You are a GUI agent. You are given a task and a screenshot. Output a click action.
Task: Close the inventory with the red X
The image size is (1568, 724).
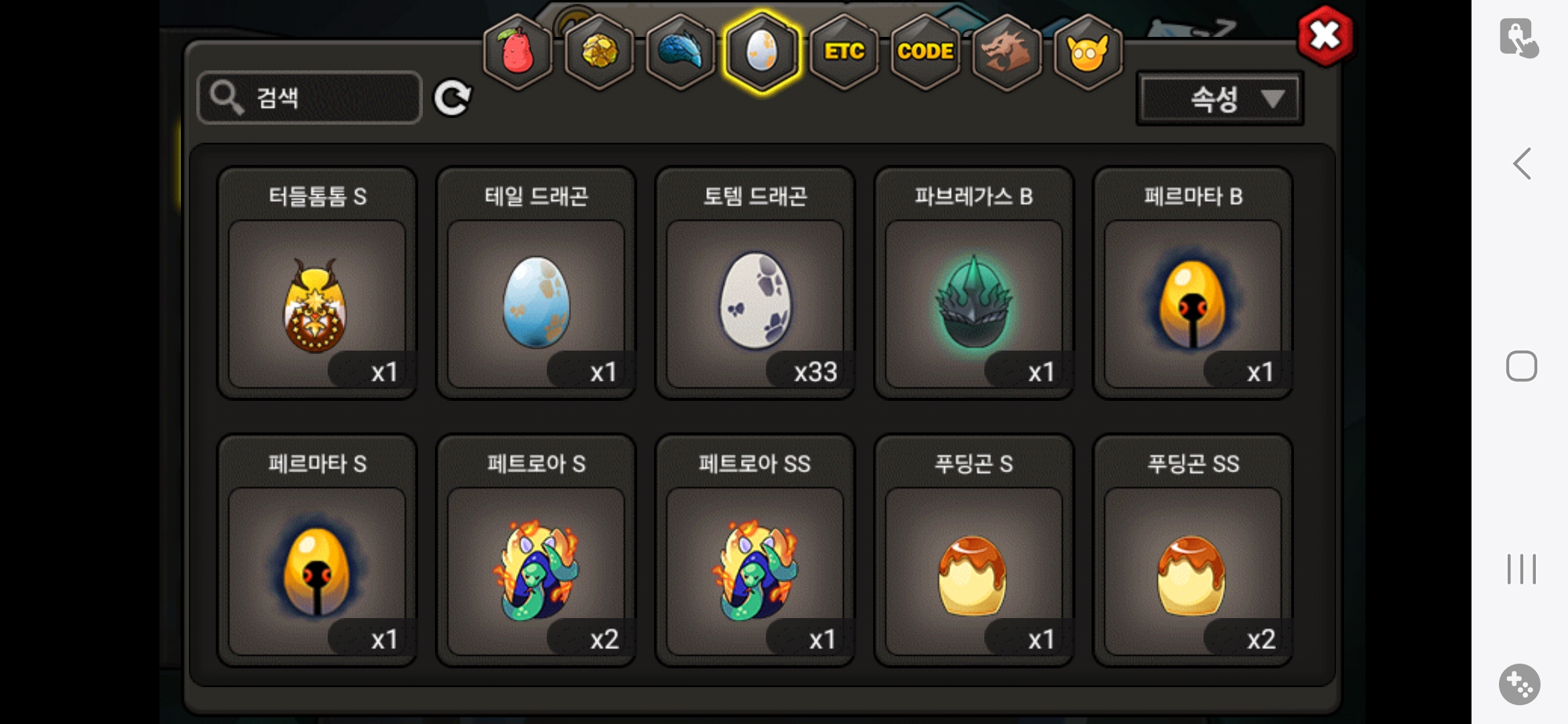[1325, 36]
